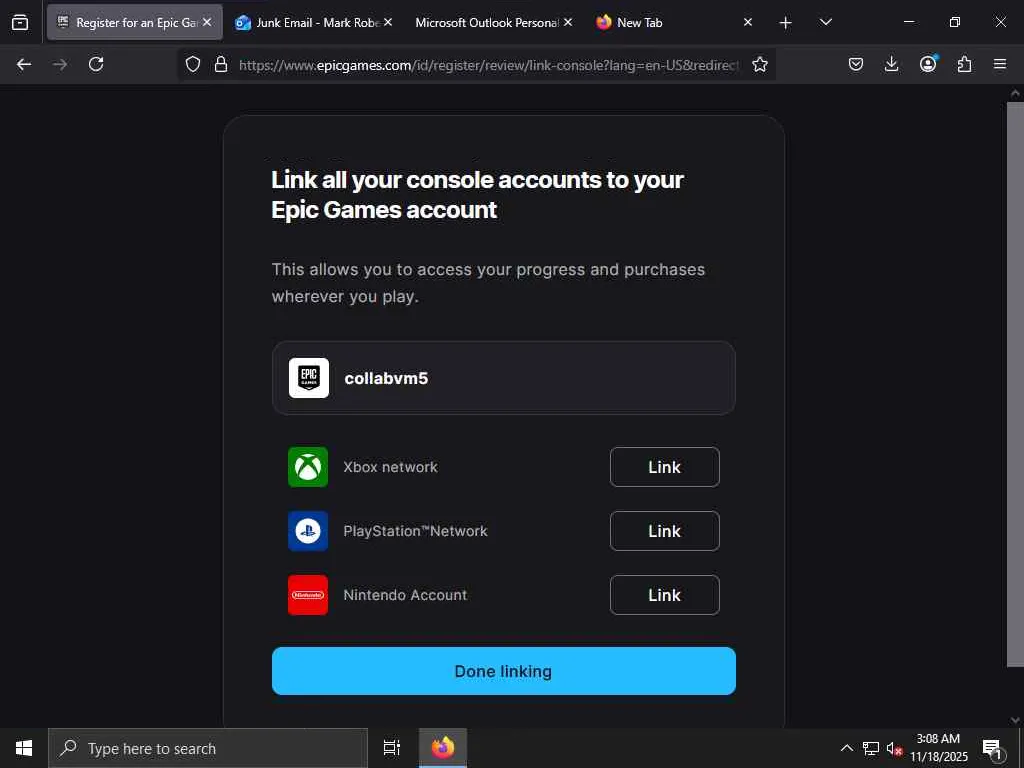Open a new browser tab with plus icon
This screenshot has width=1024, height=768.
pyautogui.click(x=786, y=23)
